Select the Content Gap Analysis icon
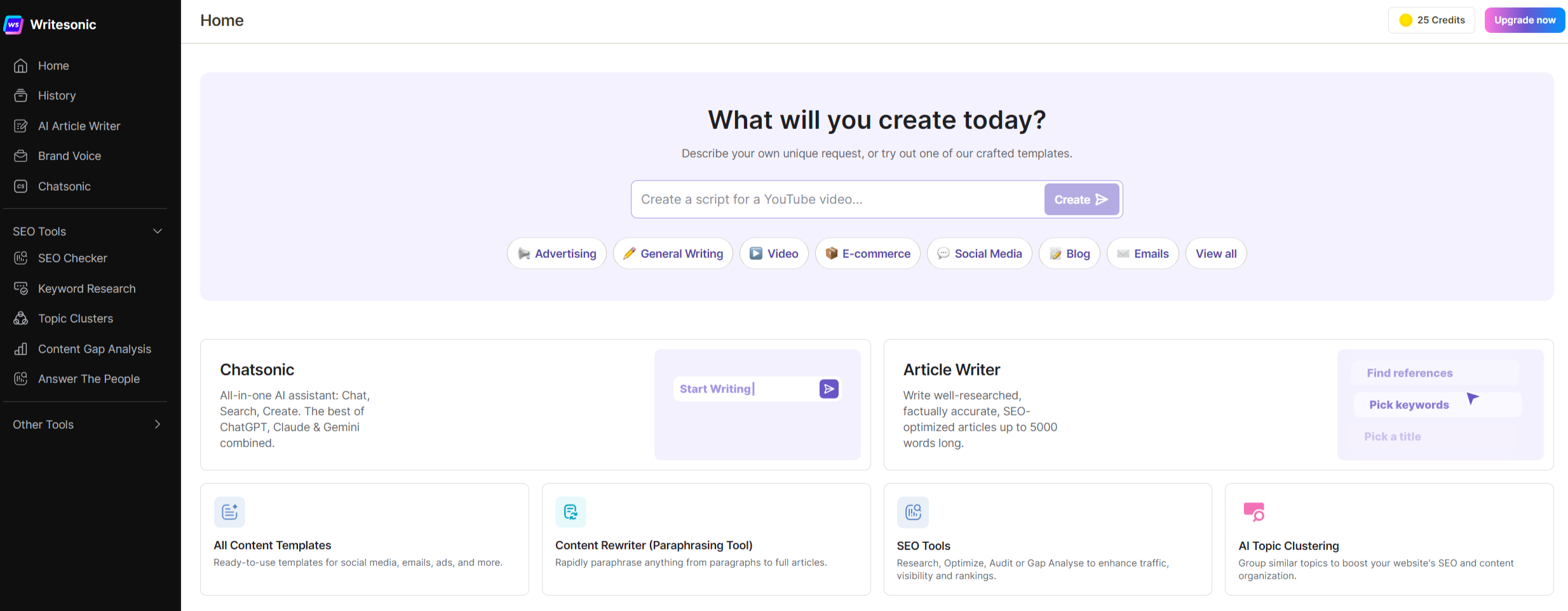Viewport: 1568px width, 611px height. tap(21, 349)
